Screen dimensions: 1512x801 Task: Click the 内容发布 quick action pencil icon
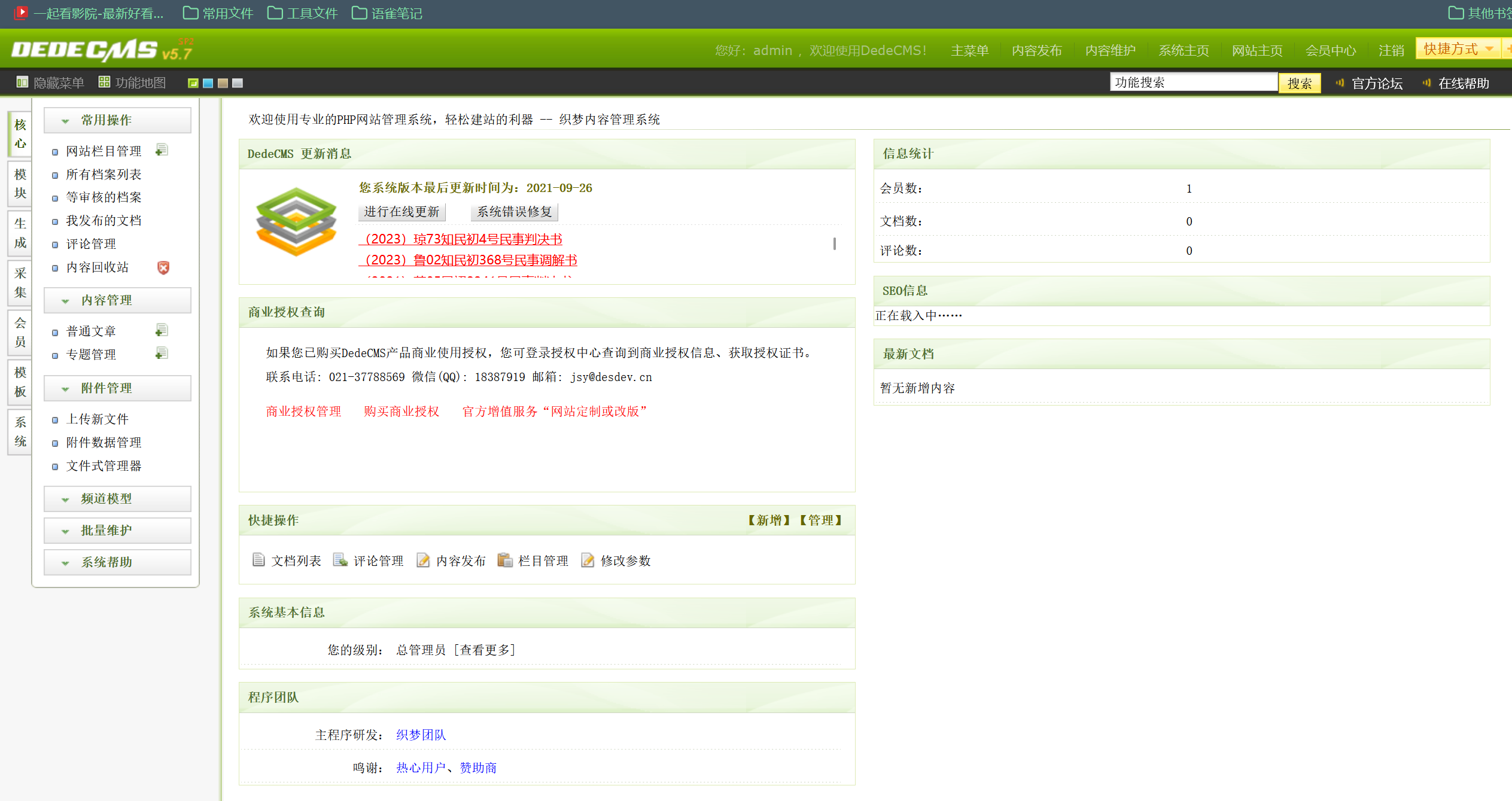click(423, 560)
